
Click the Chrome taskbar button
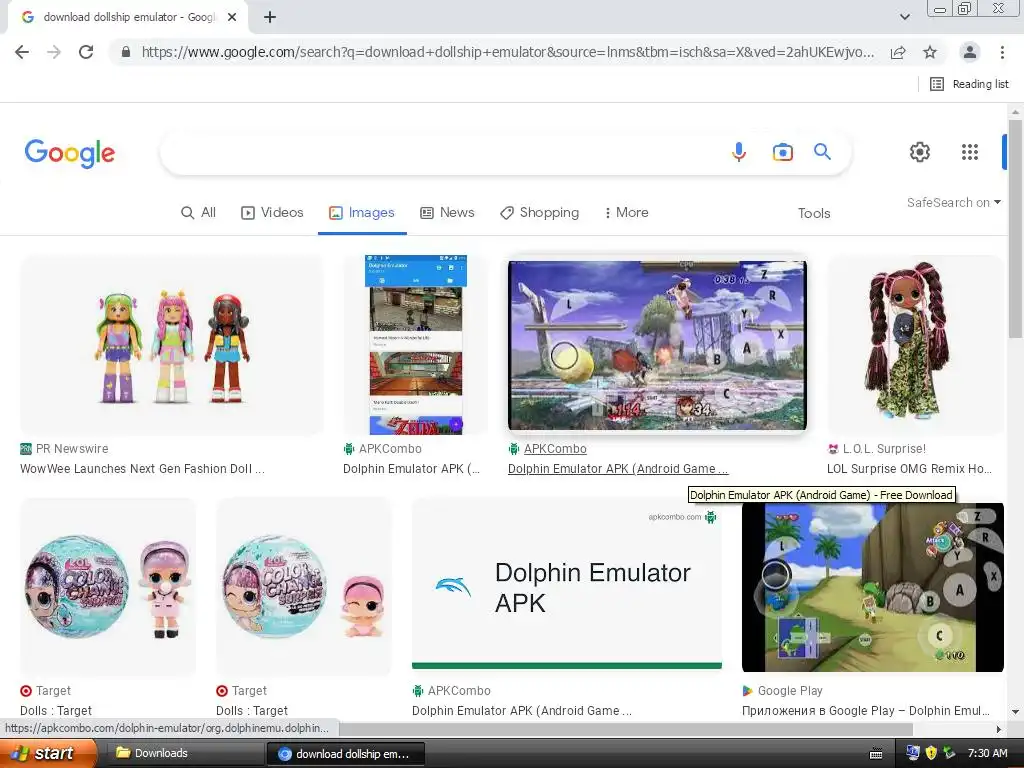345,754
